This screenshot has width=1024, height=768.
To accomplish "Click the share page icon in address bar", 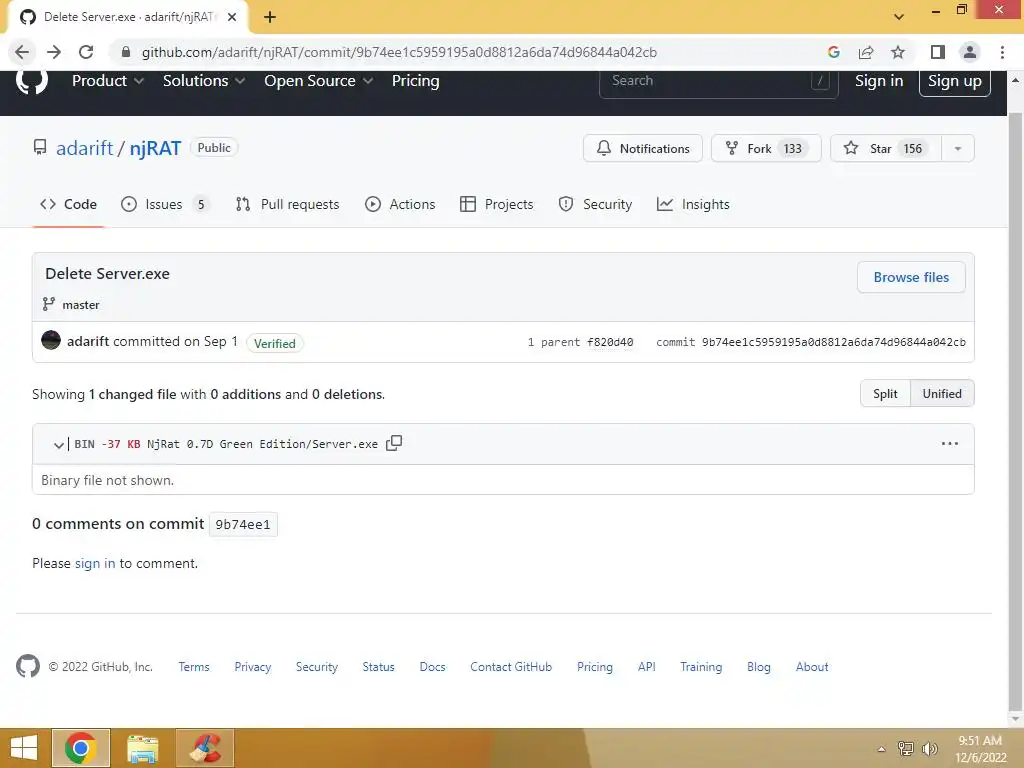I will point(866,52).
